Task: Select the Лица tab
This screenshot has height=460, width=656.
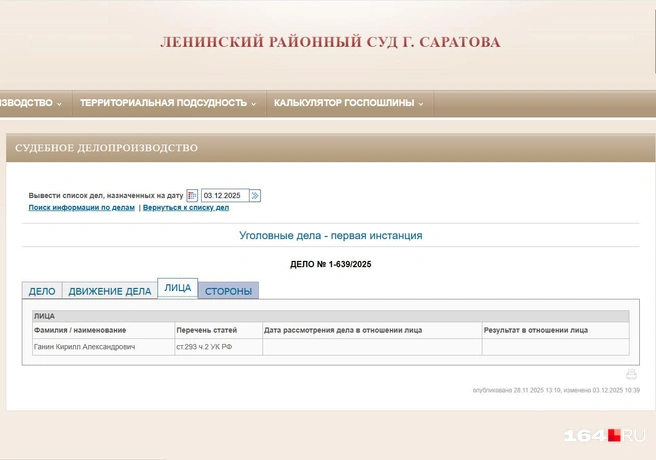Action: point(177,288)
